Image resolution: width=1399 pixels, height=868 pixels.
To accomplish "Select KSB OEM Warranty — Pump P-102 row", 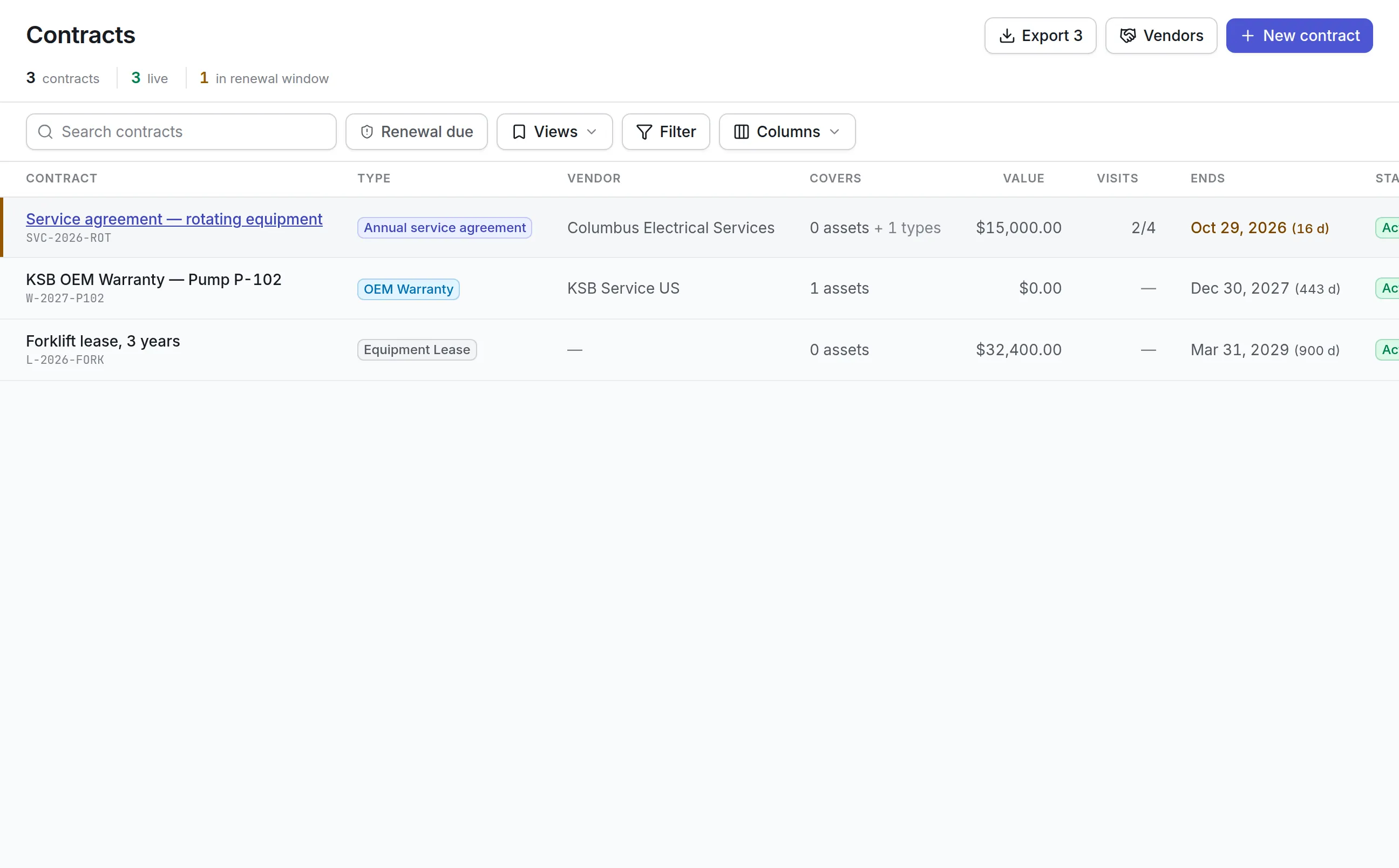I will (x=699, y=288).
